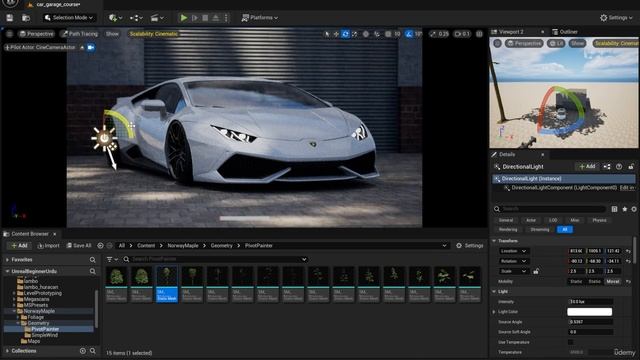
Task: Start Play in Editor with the green button
Action: [x=184, y=18]
